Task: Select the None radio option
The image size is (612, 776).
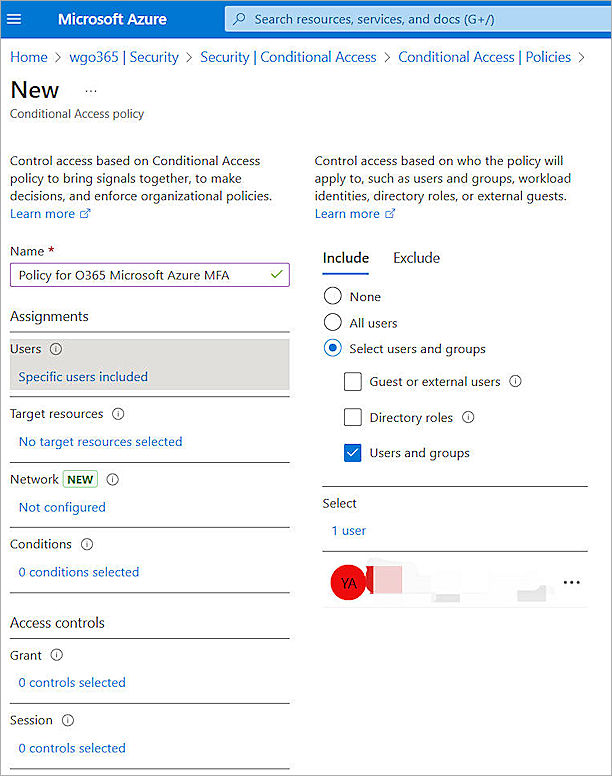Action: point(333,297)
